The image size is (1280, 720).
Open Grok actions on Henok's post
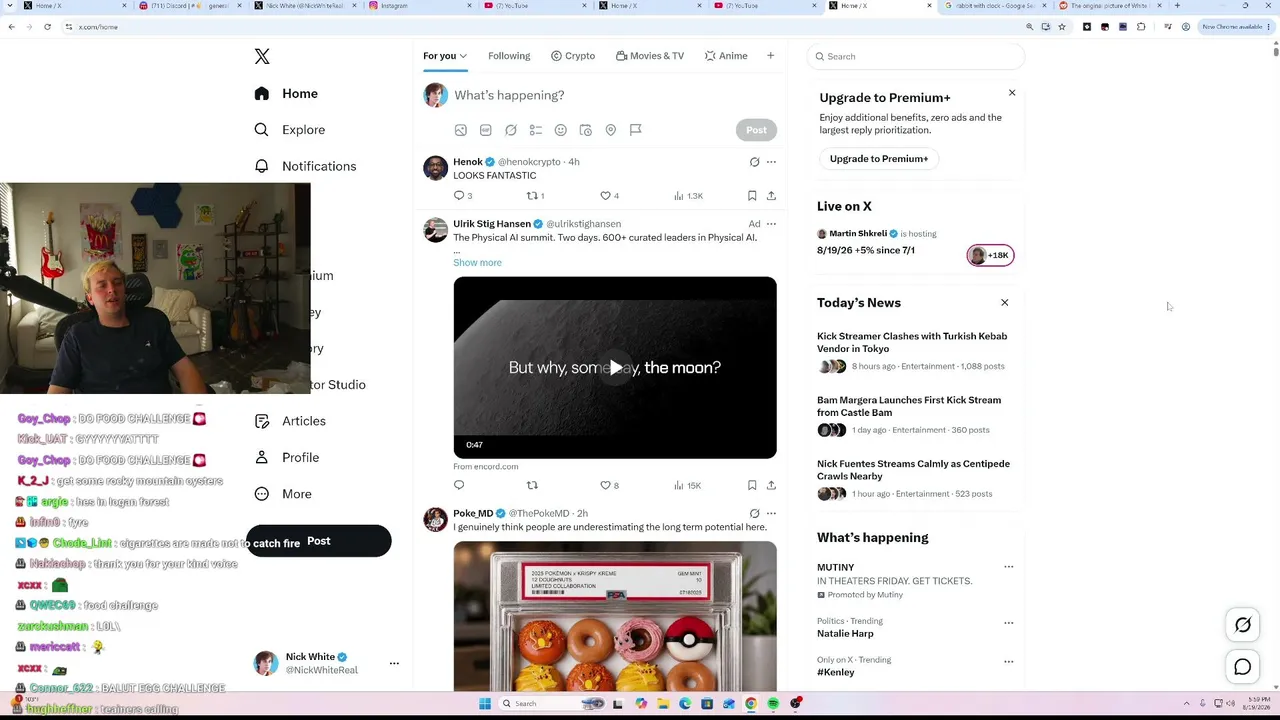754,162
